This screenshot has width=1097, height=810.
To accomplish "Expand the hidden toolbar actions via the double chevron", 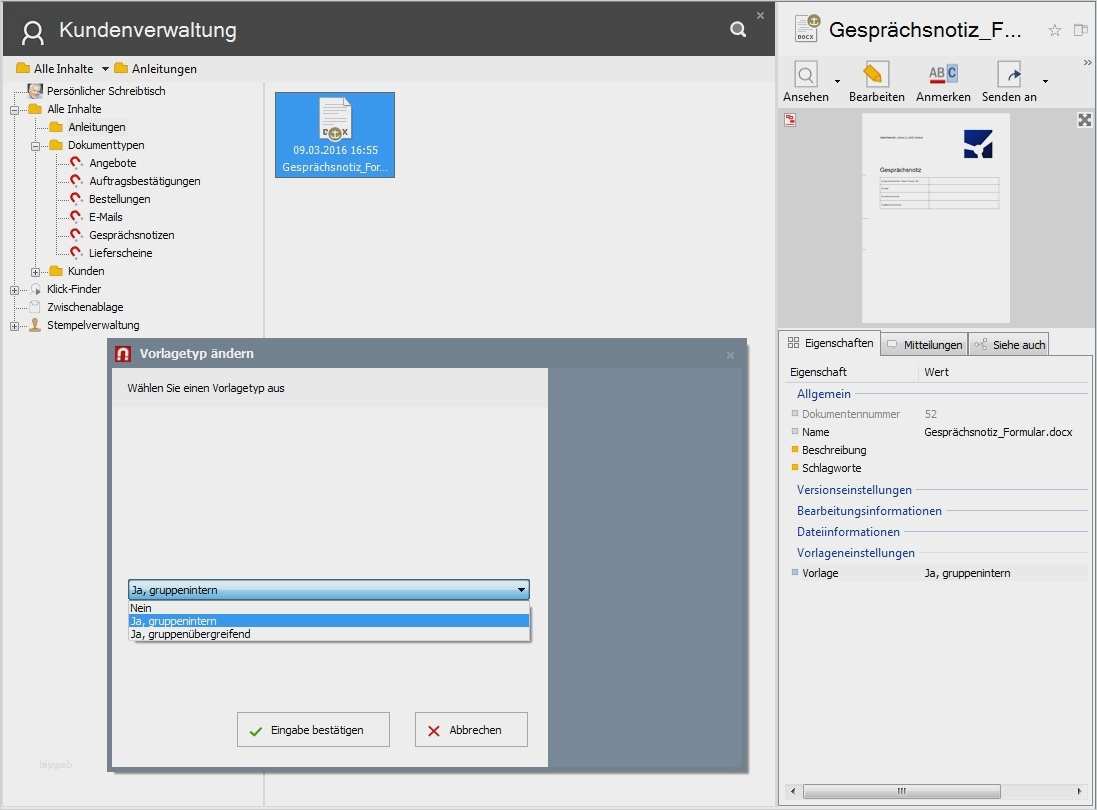I will tap(1087, 62).
